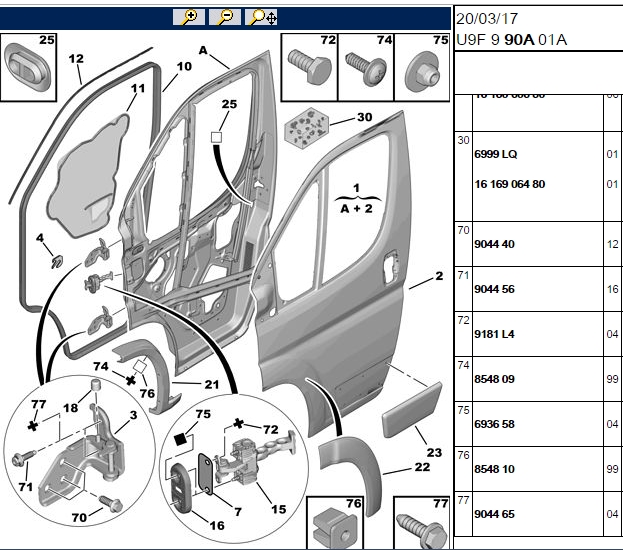Click the part 77 screw thumbnail
Viewport: 623px width, 550px height.
coord(422,523)
